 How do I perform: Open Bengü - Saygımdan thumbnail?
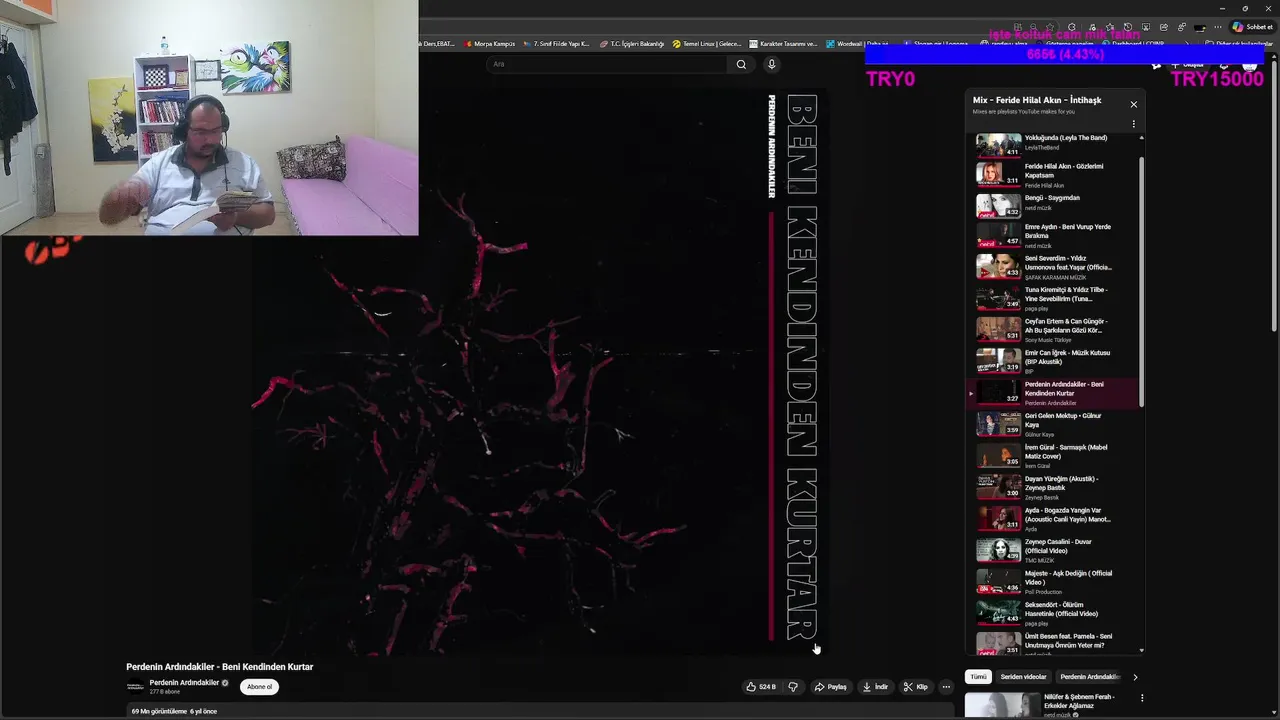click(x=998, y=205)
